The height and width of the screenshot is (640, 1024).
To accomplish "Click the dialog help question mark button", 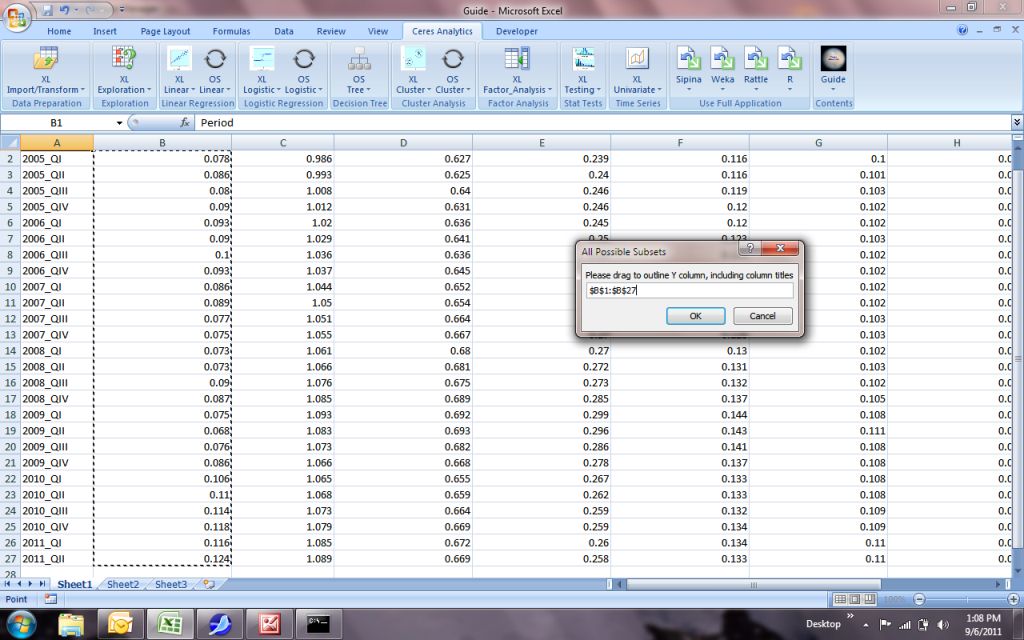I will [750, 248].
